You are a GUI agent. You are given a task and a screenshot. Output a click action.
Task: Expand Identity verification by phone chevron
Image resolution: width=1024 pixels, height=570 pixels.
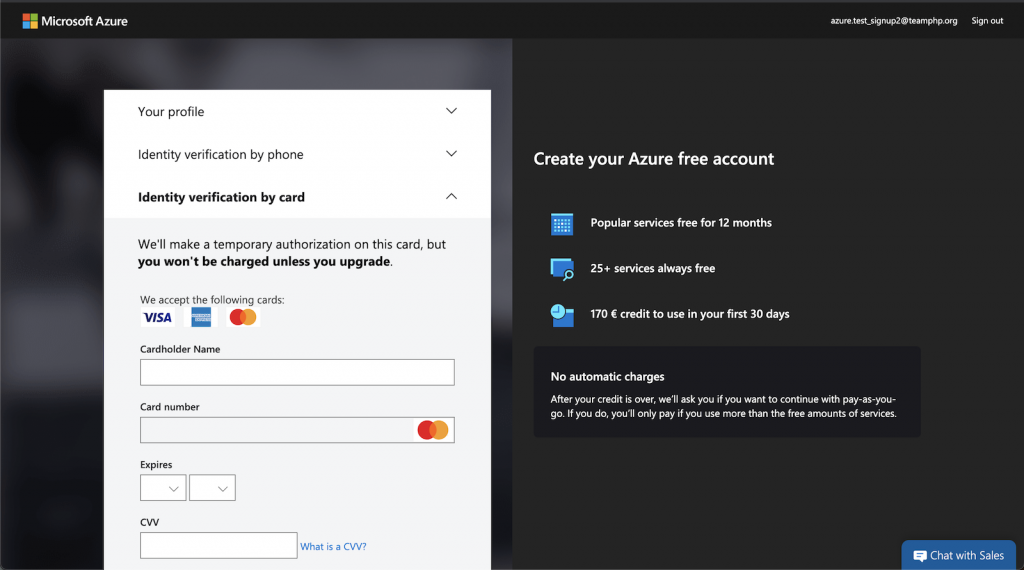[x=451, y=154]
